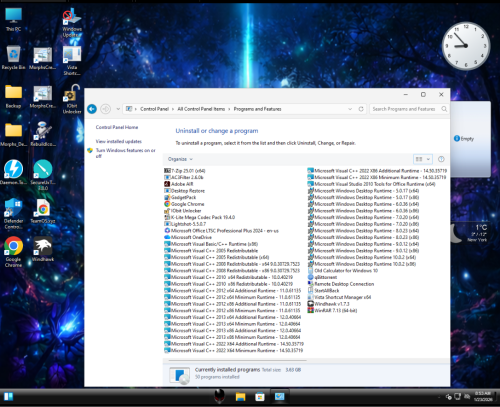Open the Recycle Bin desktop icon

[x=13, y=58]
